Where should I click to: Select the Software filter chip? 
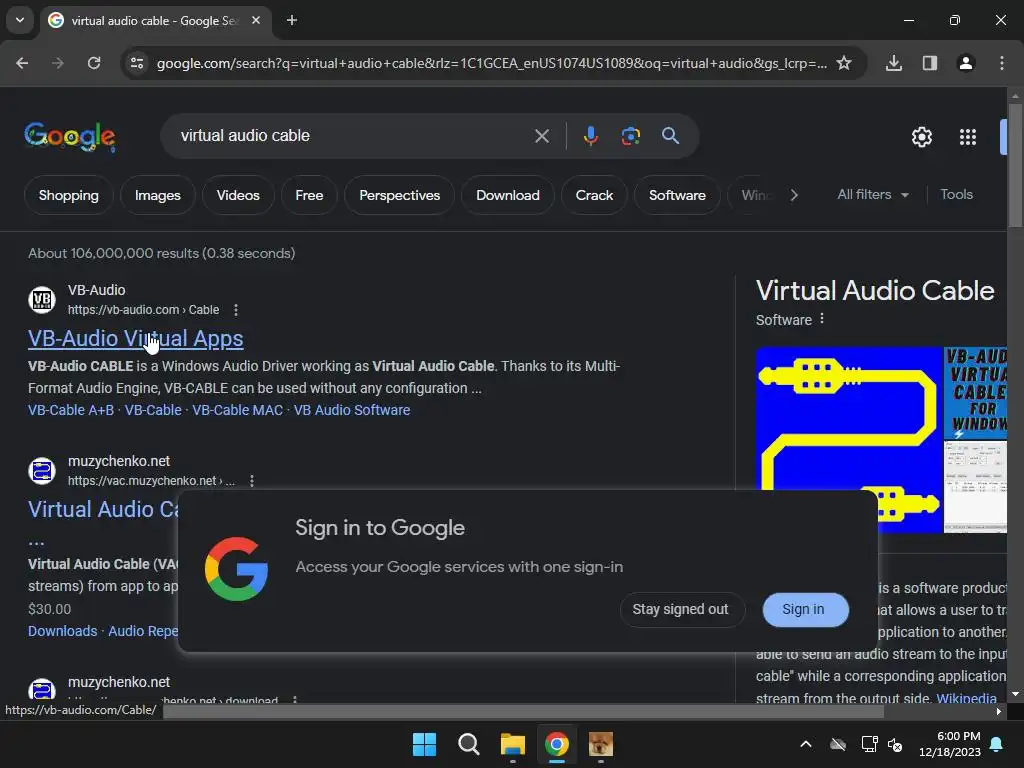[x=677, y=195]
